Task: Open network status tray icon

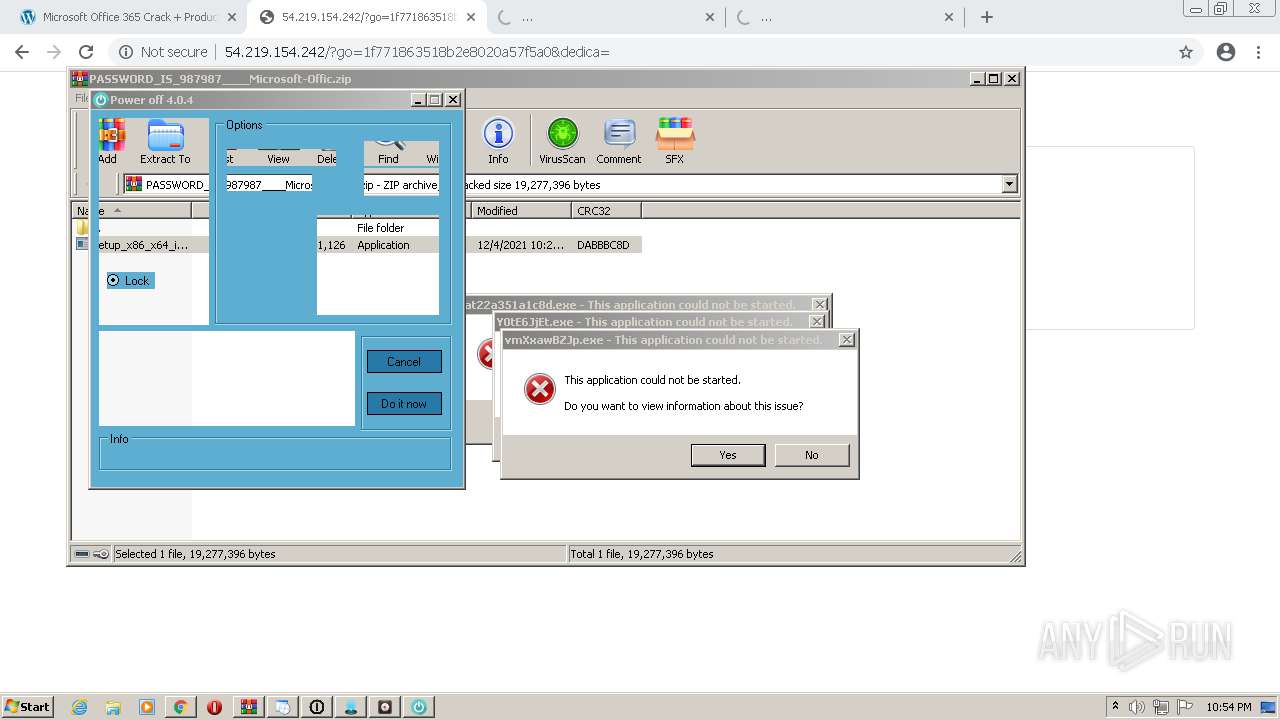Action: 1161,707
